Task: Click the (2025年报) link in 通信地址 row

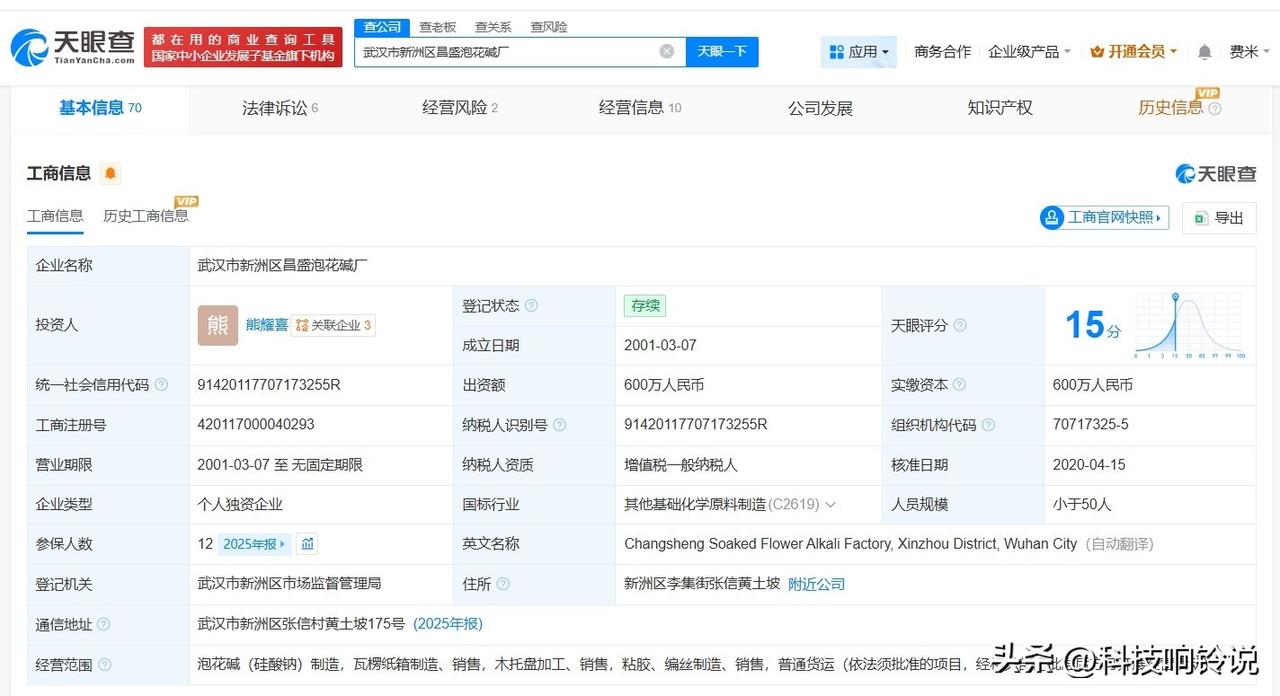Action: pyautogui.click(x=448, y=624)
